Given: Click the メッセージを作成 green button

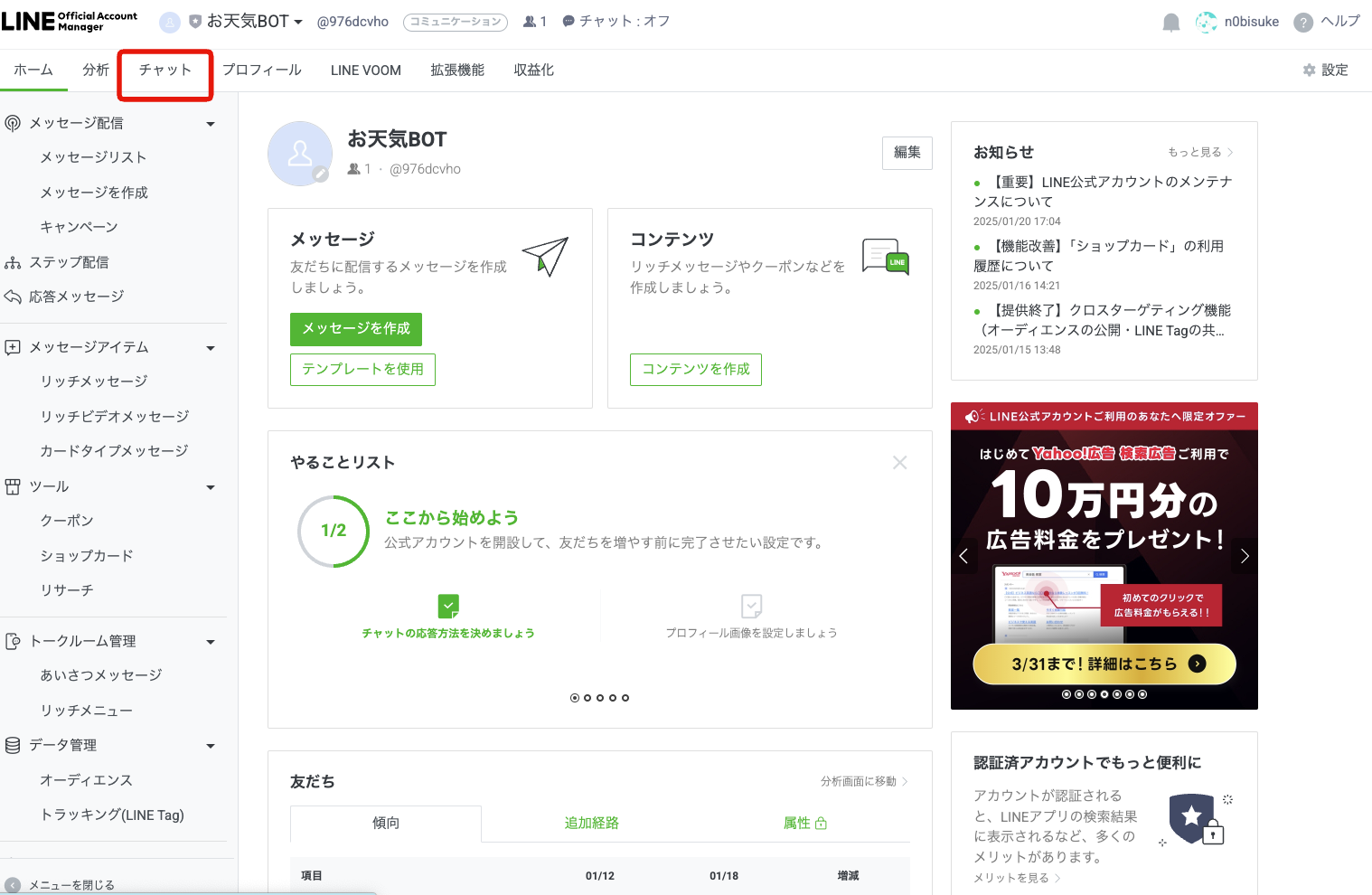Looking at the screenshot, I should 356,329.
